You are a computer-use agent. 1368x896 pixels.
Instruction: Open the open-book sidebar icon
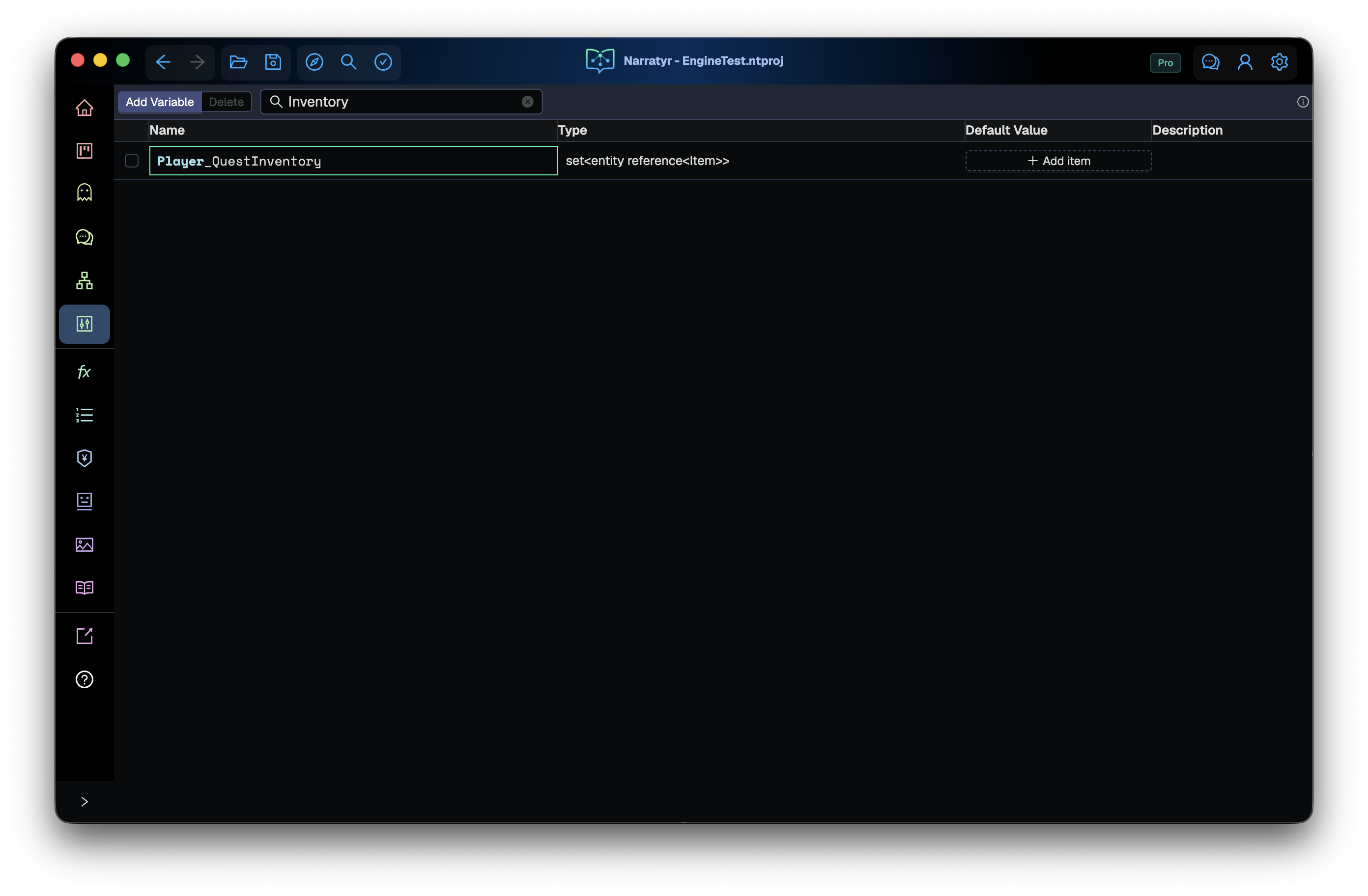click(x=85, y=588)
